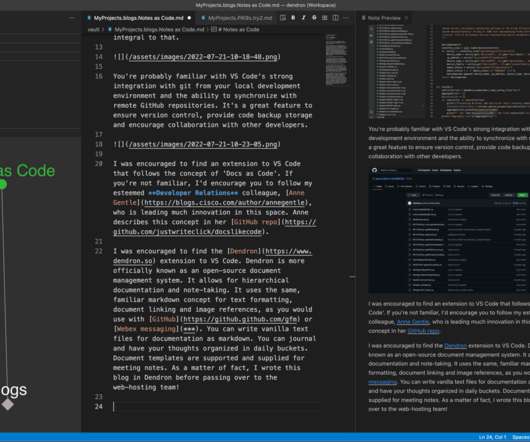Toggle bold formatting in editor toolbar
The image size is (530, 442).
point(293,18)
